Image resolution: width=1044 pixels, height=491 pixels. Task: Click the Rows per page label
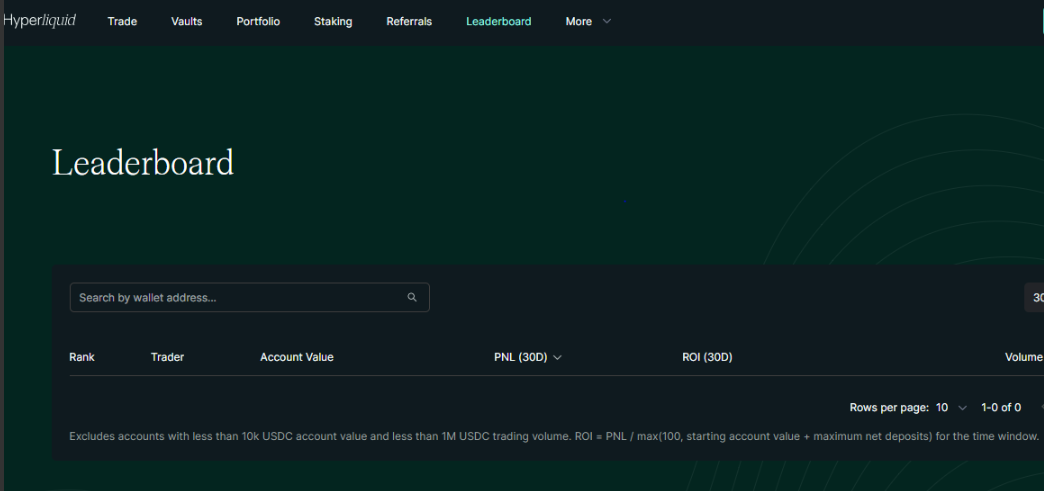[x=889, y=407]
